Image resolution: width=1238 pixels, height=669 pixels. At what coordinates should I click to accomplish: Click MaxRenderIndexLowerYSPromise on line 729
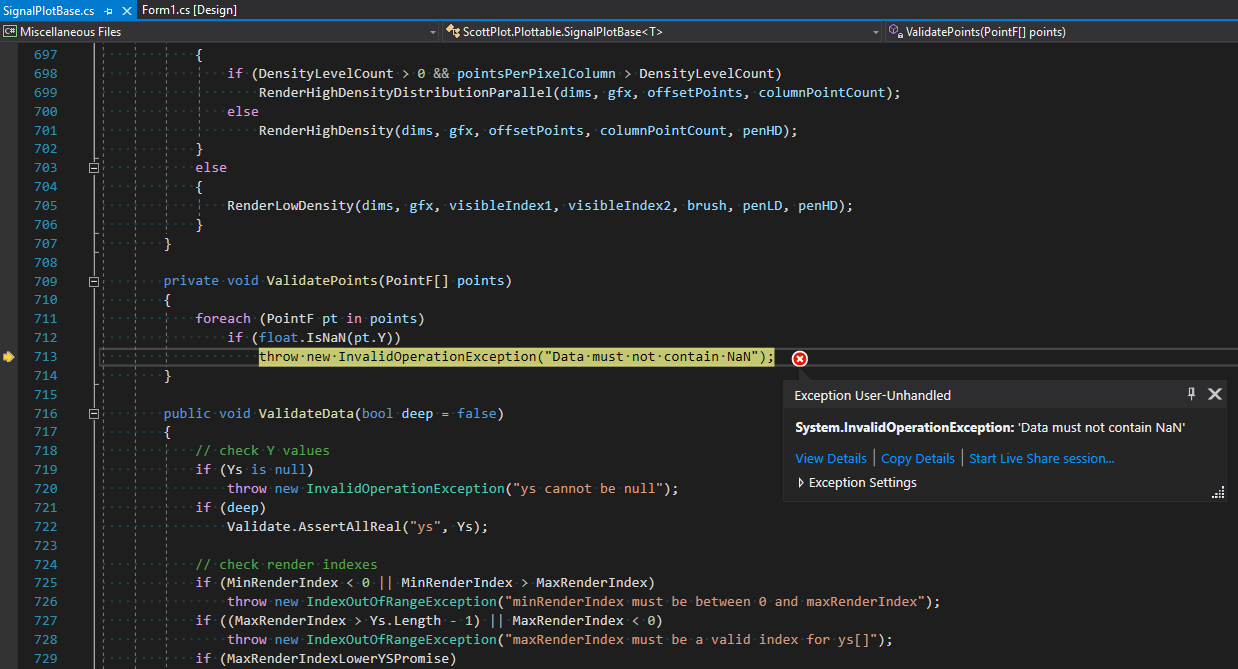click(338, 658)
